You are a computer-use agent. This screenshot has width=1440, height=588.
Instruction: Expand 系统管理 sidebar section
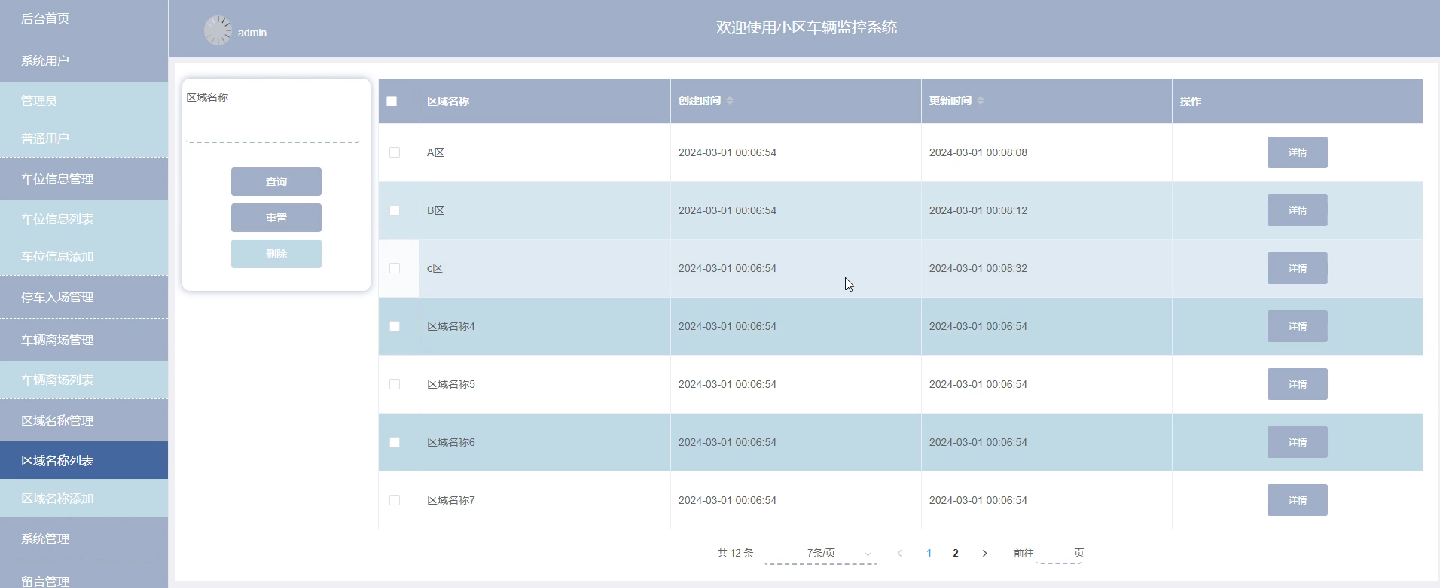click(84, 539)
